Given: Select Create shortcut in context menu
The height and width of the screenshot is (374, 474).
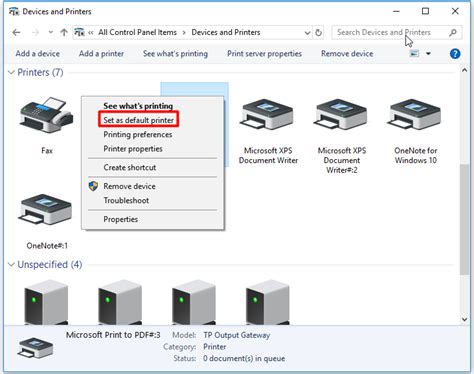Looking at the screenshot, I should 130,167.
